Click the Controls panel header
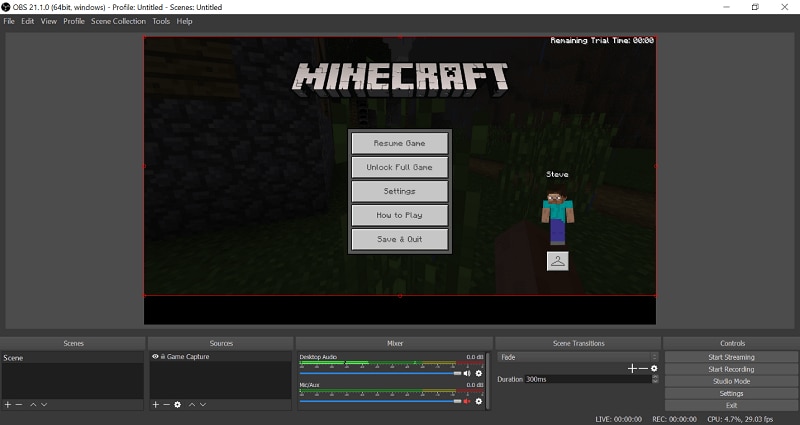The image size is (800, 425). tap(732, 343)
